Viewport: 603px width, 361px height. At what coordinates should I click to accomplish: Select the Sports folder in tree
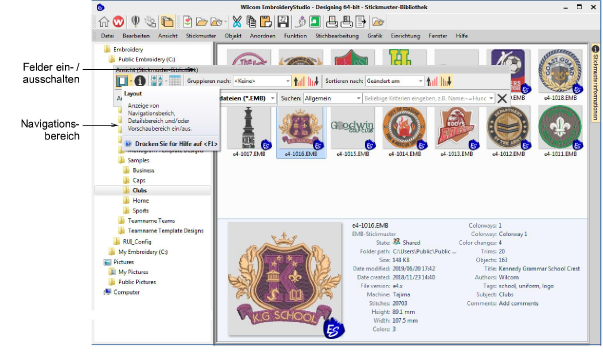(140, 211)
